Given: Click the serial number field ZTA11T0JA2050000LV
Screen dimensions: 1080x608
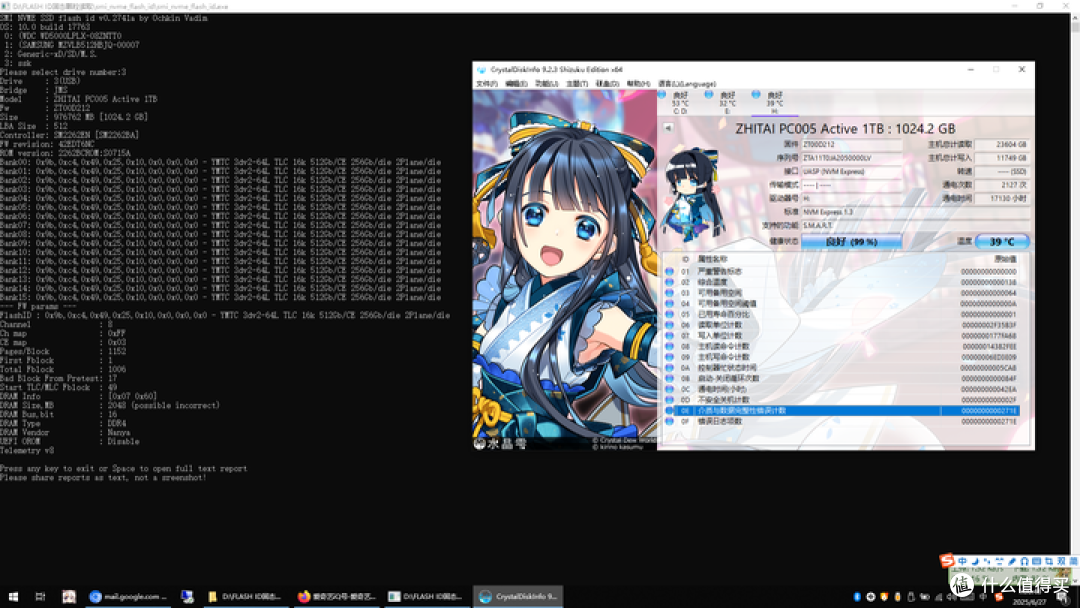Looking at the screenshot, I should [851, 158].
